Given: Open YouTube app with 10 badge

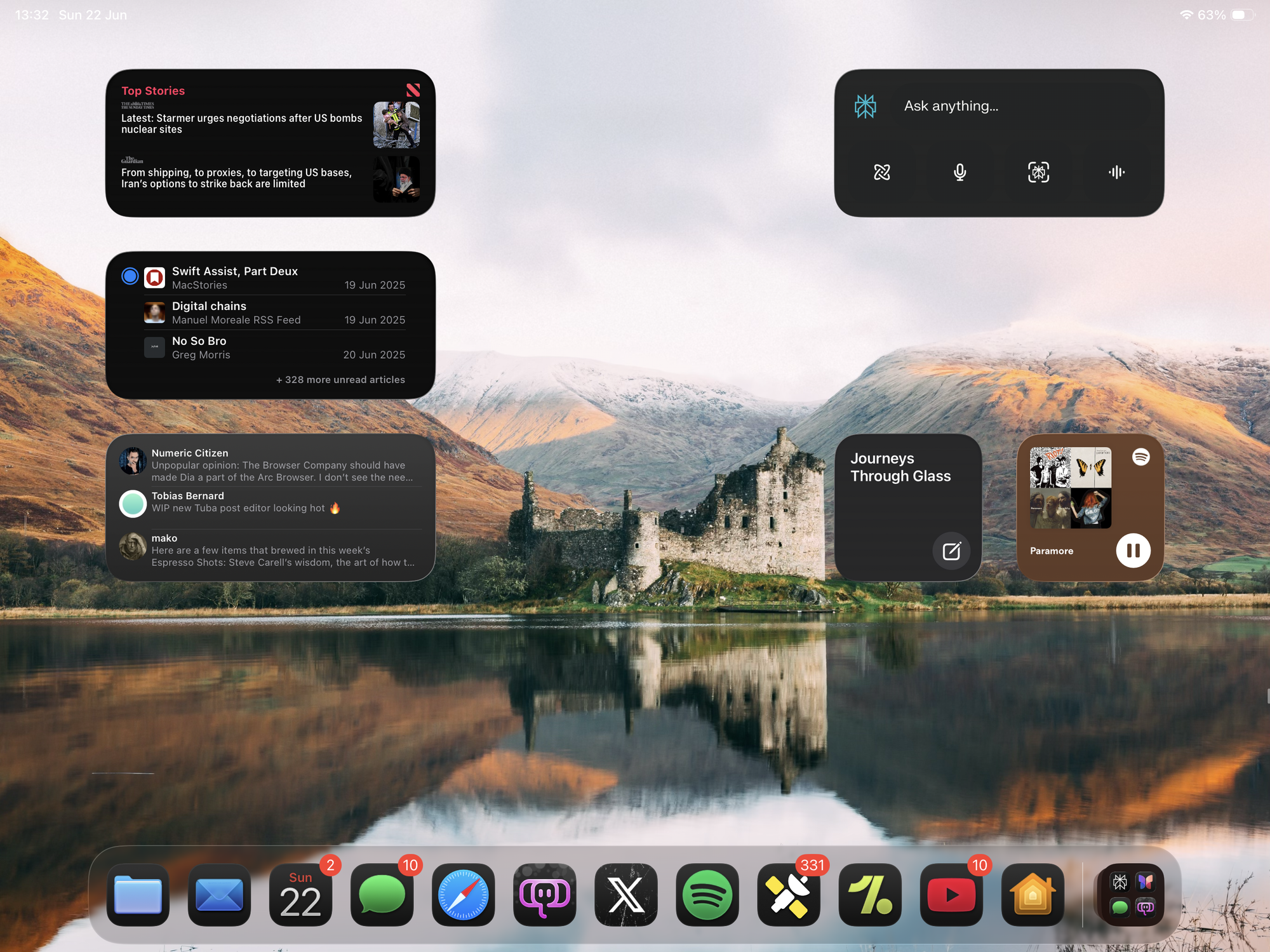Looking at the screenshot, I should pyautogui.click(x=951, y=895).
